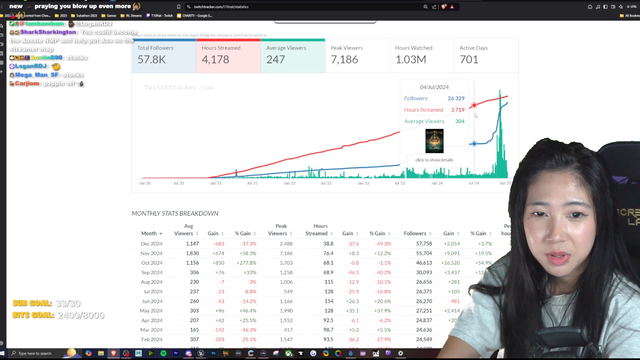Click the bookmark icon left of the URL
The width and height of the screenshot is (640, 360).
click(178, 7)
